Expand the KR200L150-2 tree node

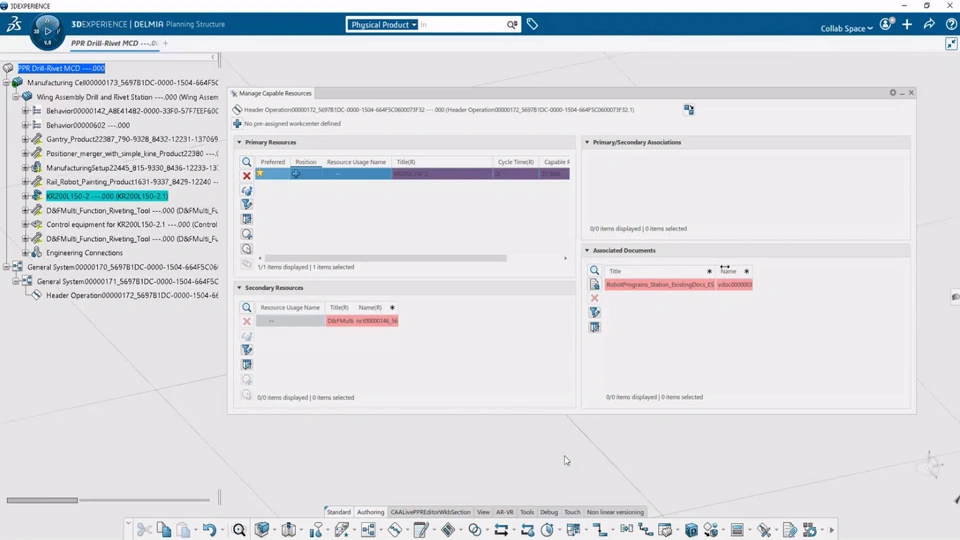point(25,196)
